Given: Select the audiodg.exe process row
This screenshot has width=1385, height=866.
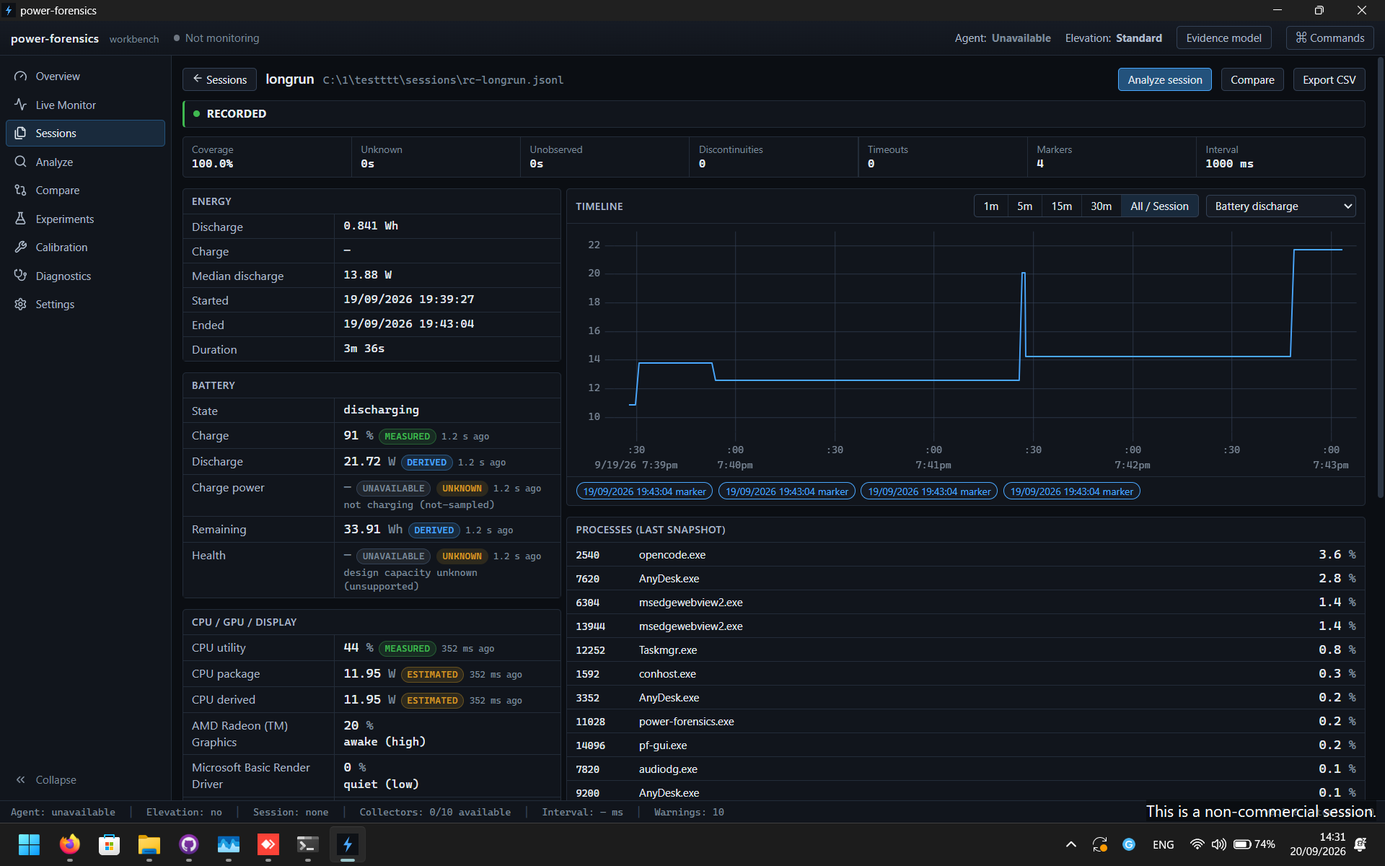Looking at the screenshot, I should tap(965, 769).
